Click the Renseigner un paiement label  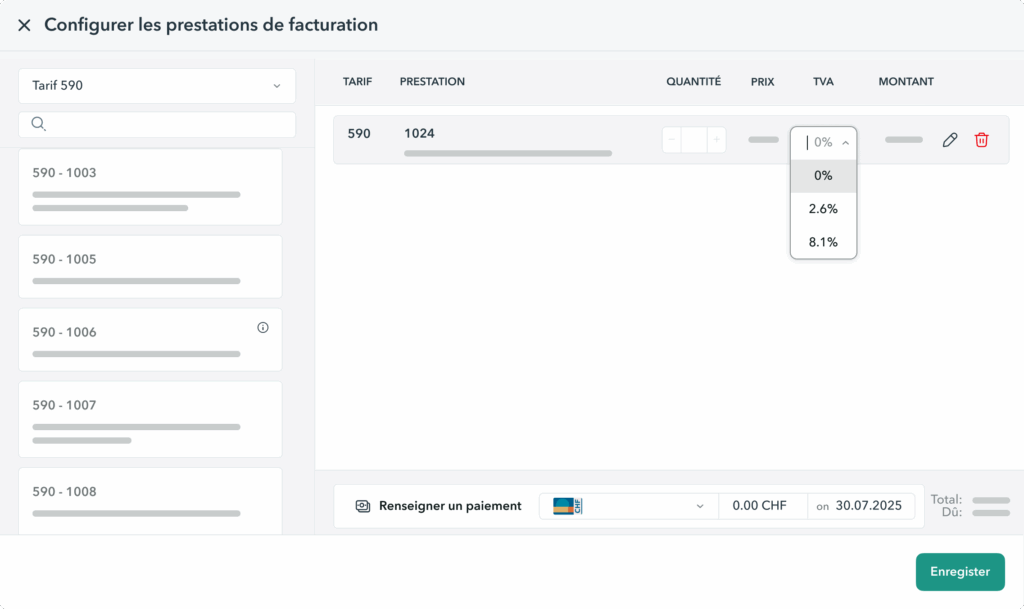click(450, 506)
